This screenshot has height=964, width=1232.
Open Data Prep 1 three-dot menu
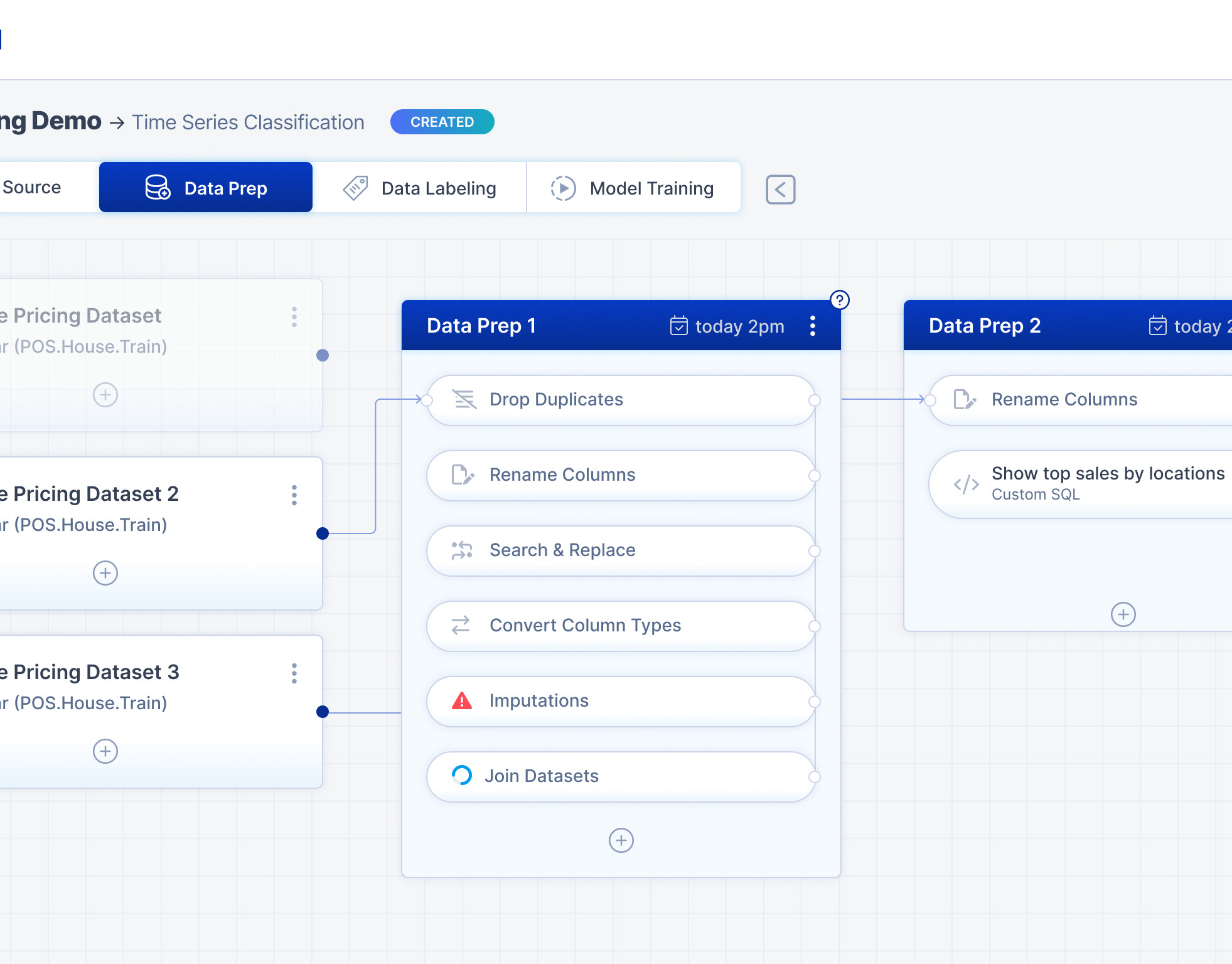pyautogui.click(x=813, y=326)
